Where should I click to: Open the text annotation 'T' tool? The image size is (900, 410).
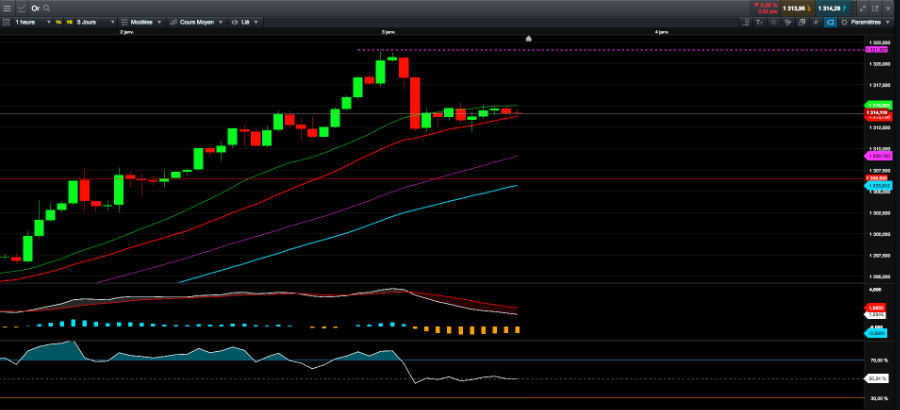click(x=759, y=22)
